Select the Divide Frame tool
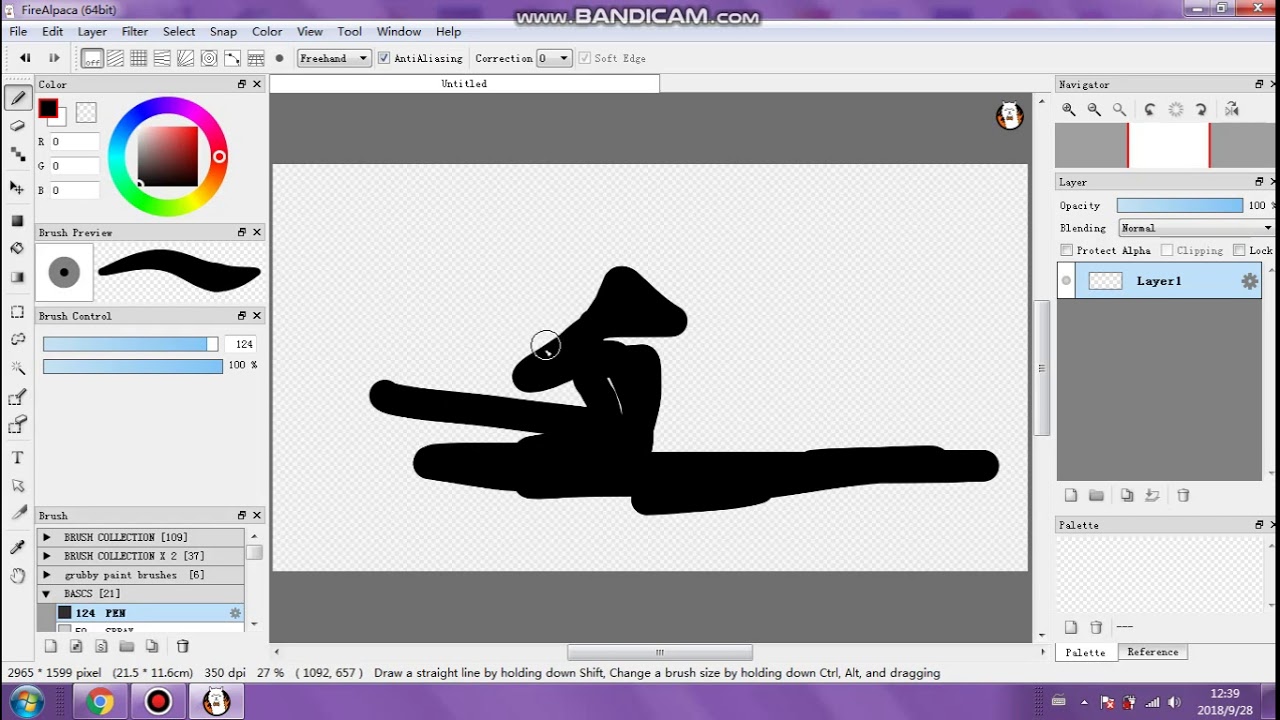The image size is (1280, 720). [x=17, y=514]
